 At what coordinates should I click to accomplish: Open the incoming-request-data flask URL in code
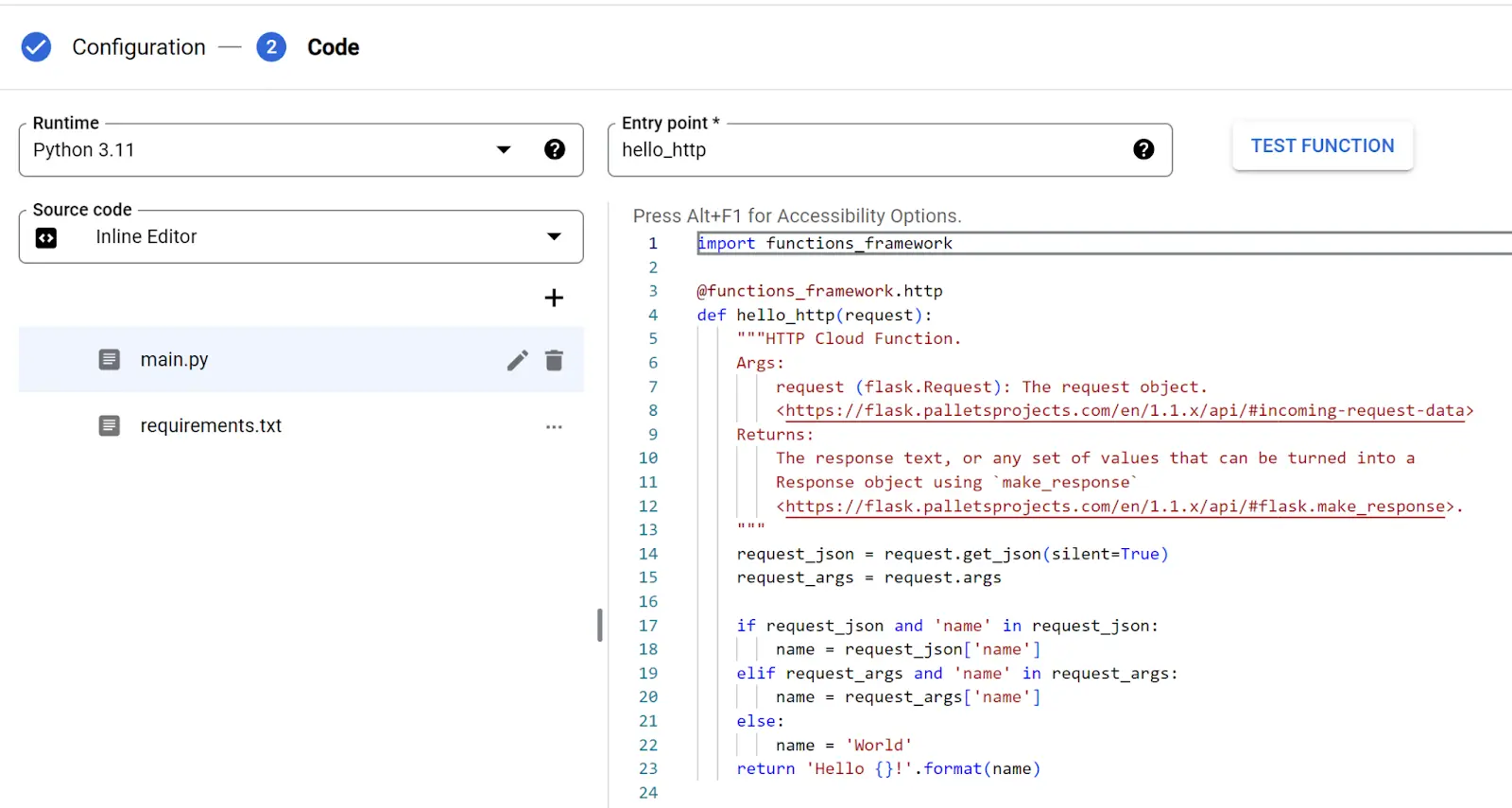pyautogui.click(x=1125, y=410)
